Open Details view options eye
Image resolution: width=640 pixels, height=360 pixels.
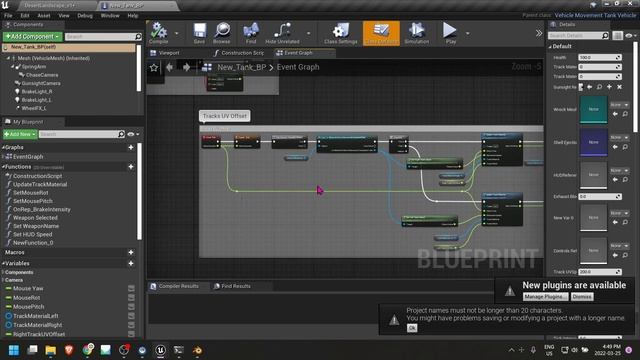click(x=631, y=36)
